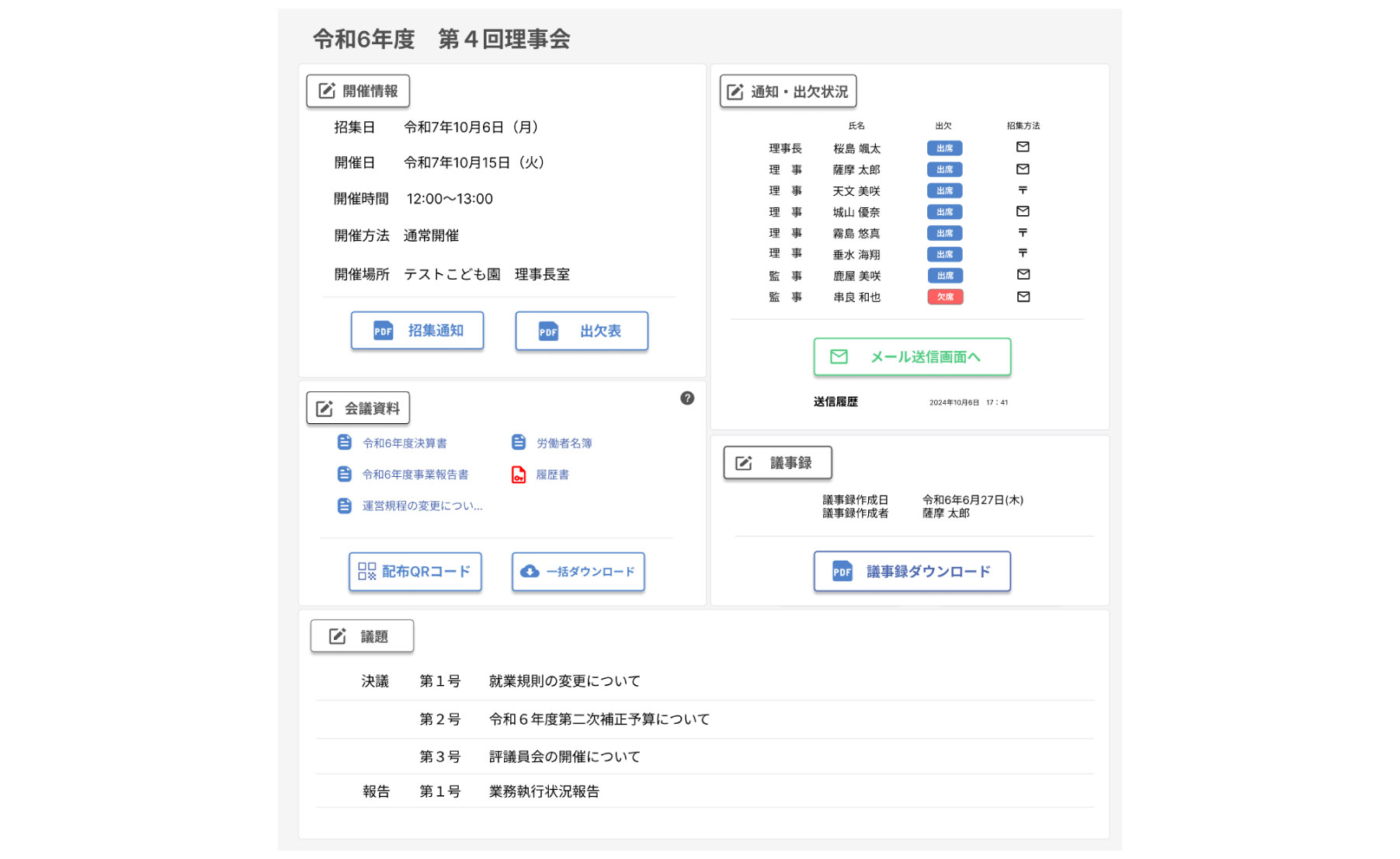Viewport: 1400px width, 859px height.
Task: Show the 配布QRコード
Action: click(x=415, y=572)
